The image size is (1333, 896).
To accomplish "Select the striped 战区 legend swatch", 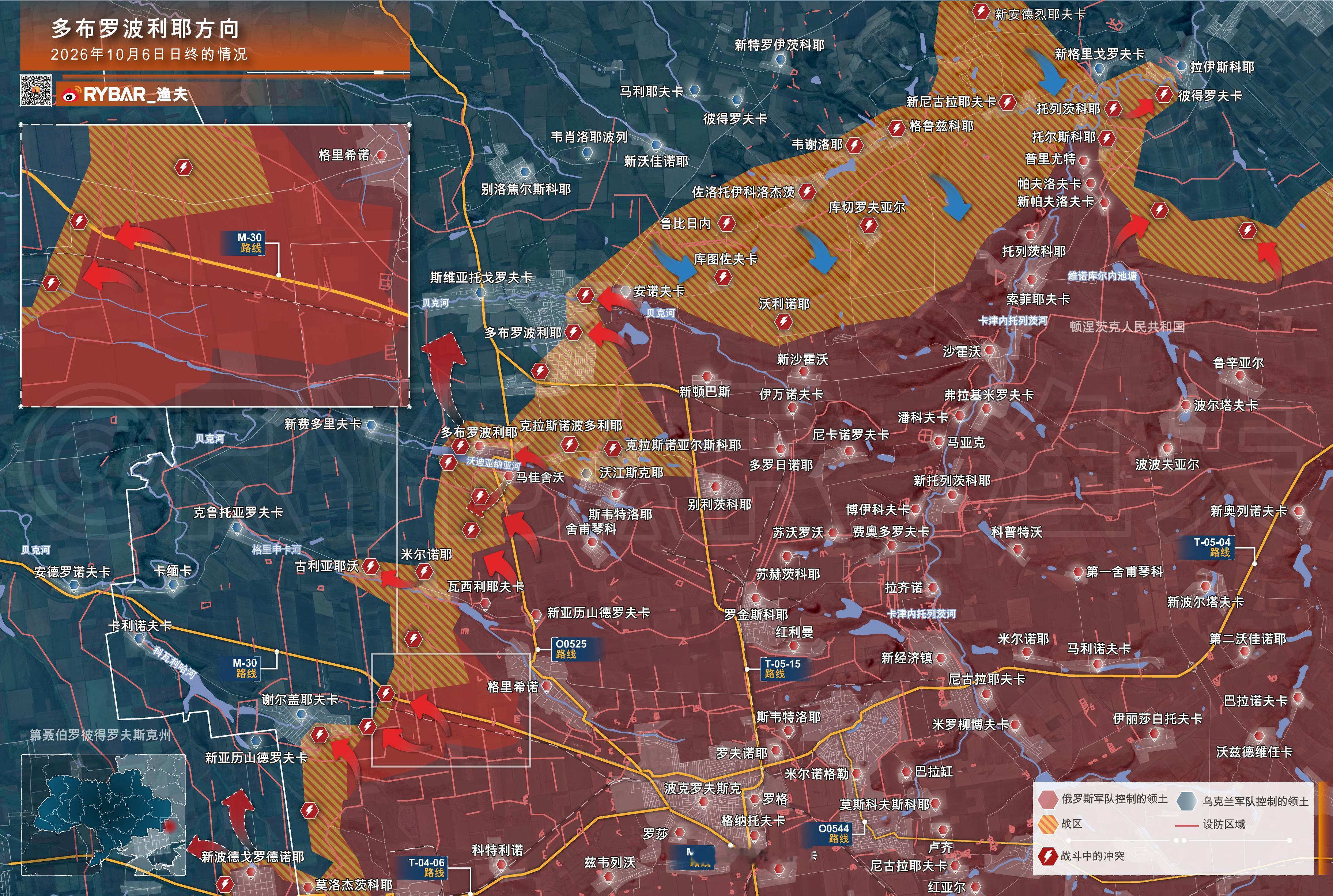I will (x=1047, y=824).
